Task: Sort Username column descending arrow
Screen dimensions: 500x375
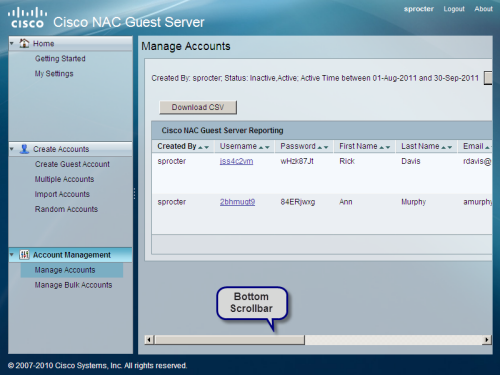Action: (x=267, y=147)
